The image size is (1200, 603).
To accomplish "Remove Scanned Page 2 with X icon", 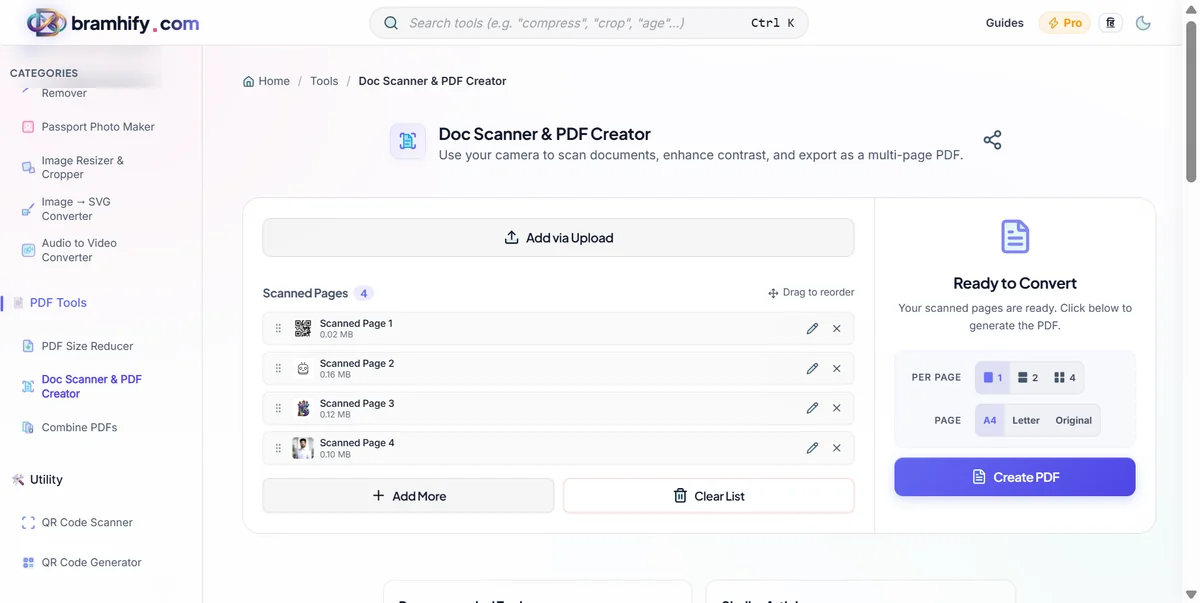I will (x=837, y=369).
